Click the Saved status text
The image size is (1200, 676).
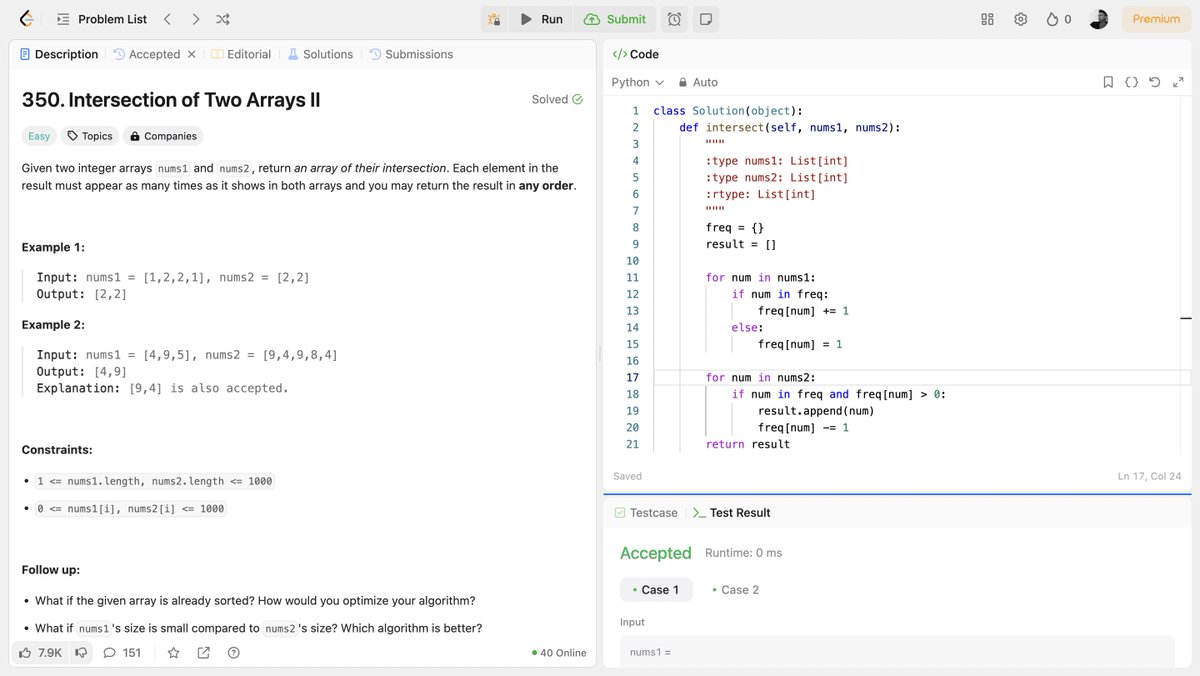tap(627, 476)
